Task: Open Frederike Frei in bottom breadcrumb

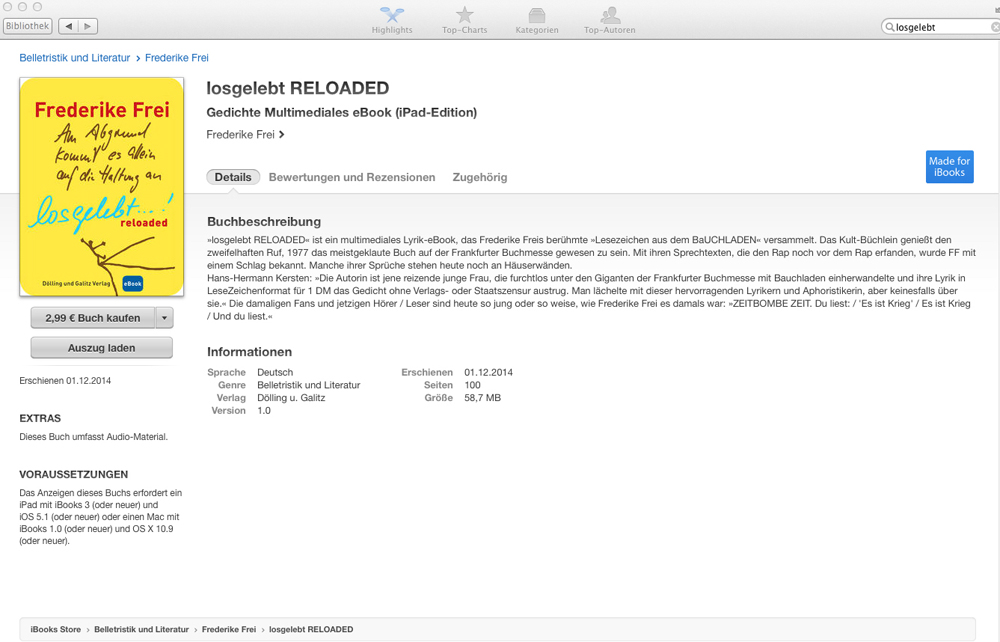Action: tap(229, 629)
